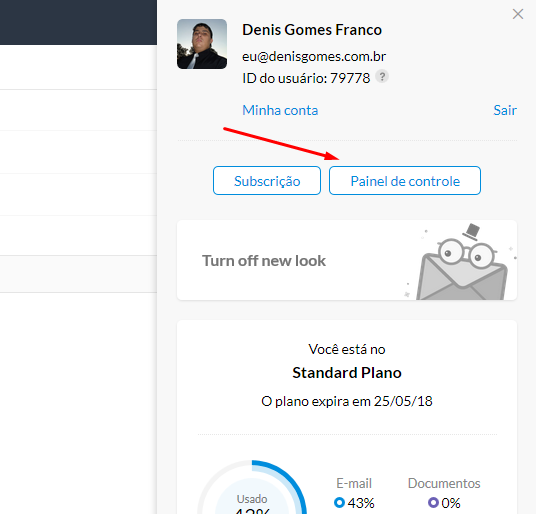The height and width of the screenshot is (514, 536).
Task: Click the help icon beside user ID
Action: [382, 76]
